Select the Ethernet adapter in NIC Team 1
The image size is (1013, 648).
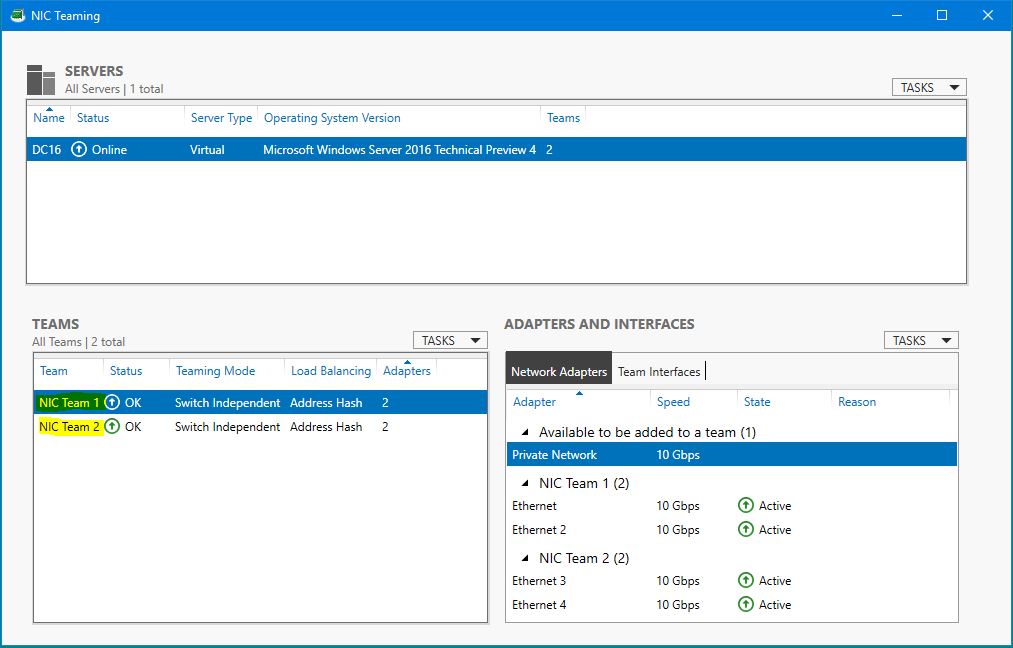click(732, 505)
